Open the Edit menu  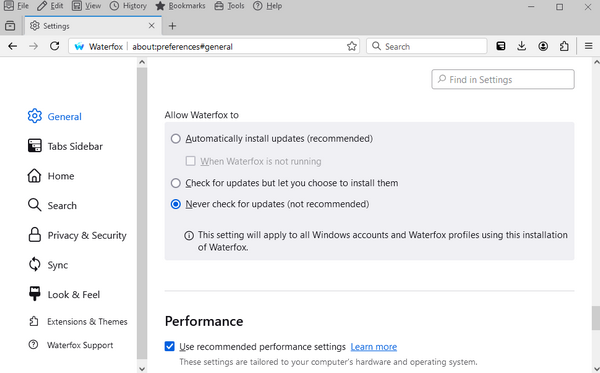tap(50, 6)
